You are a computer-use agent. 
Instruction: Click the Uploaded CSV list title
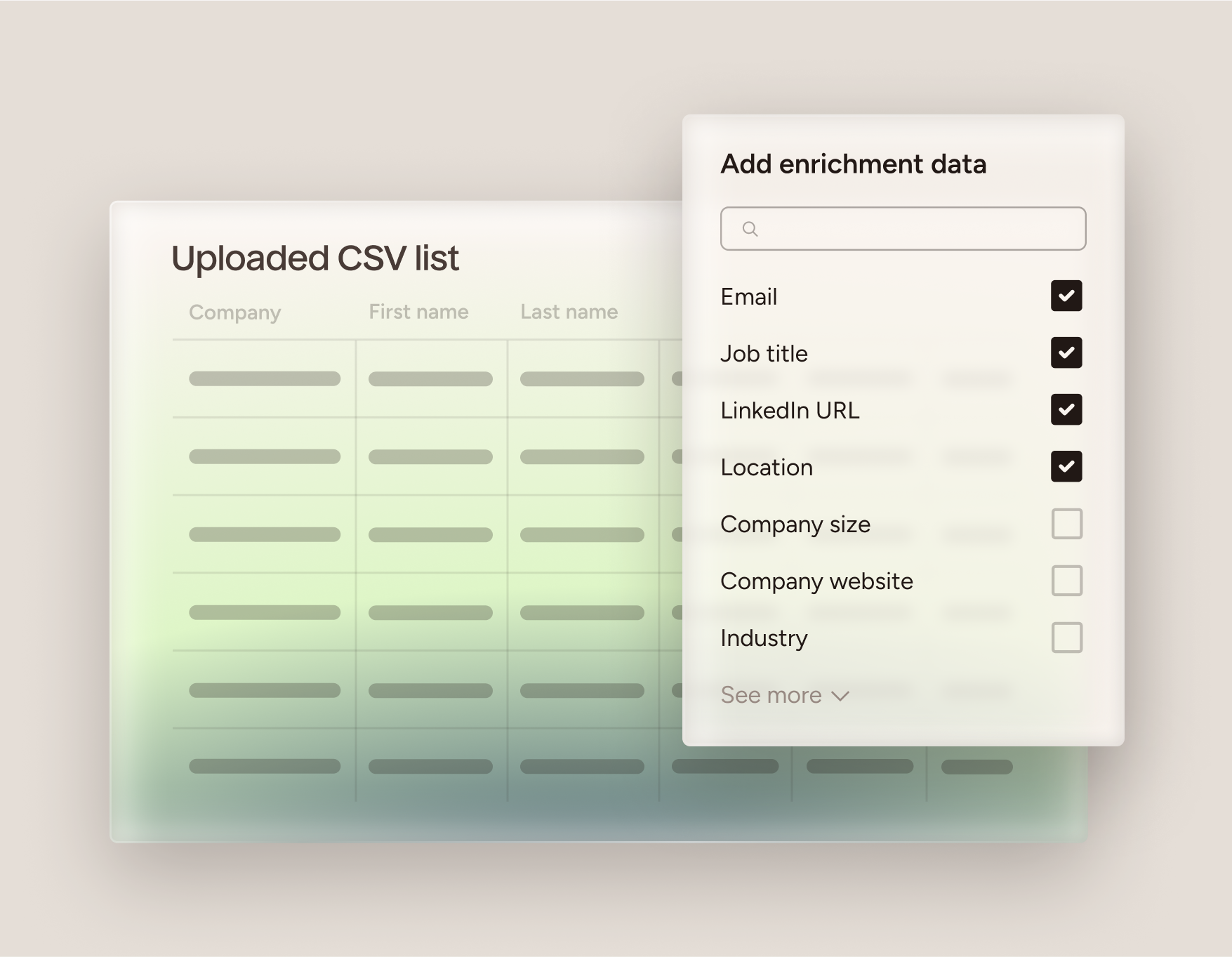point(314,258)
